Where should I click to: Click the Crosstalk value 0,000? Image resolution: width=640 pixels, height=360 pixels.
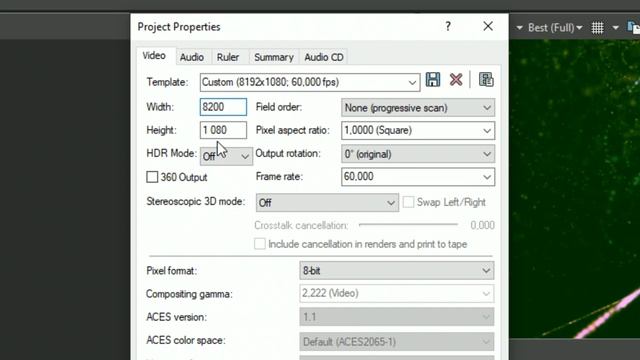click(482, 225)
